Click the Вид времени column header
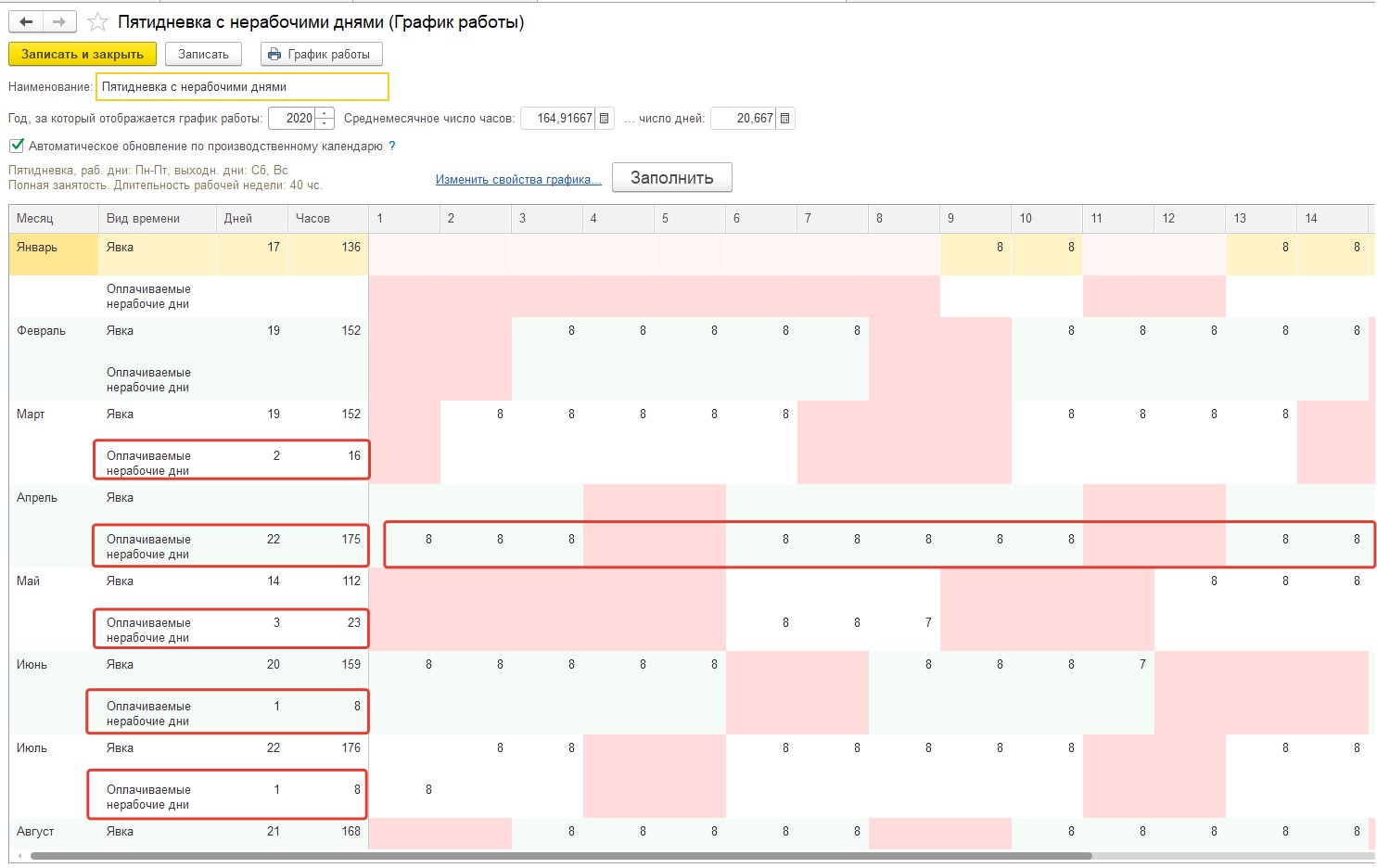 point(158,219)
